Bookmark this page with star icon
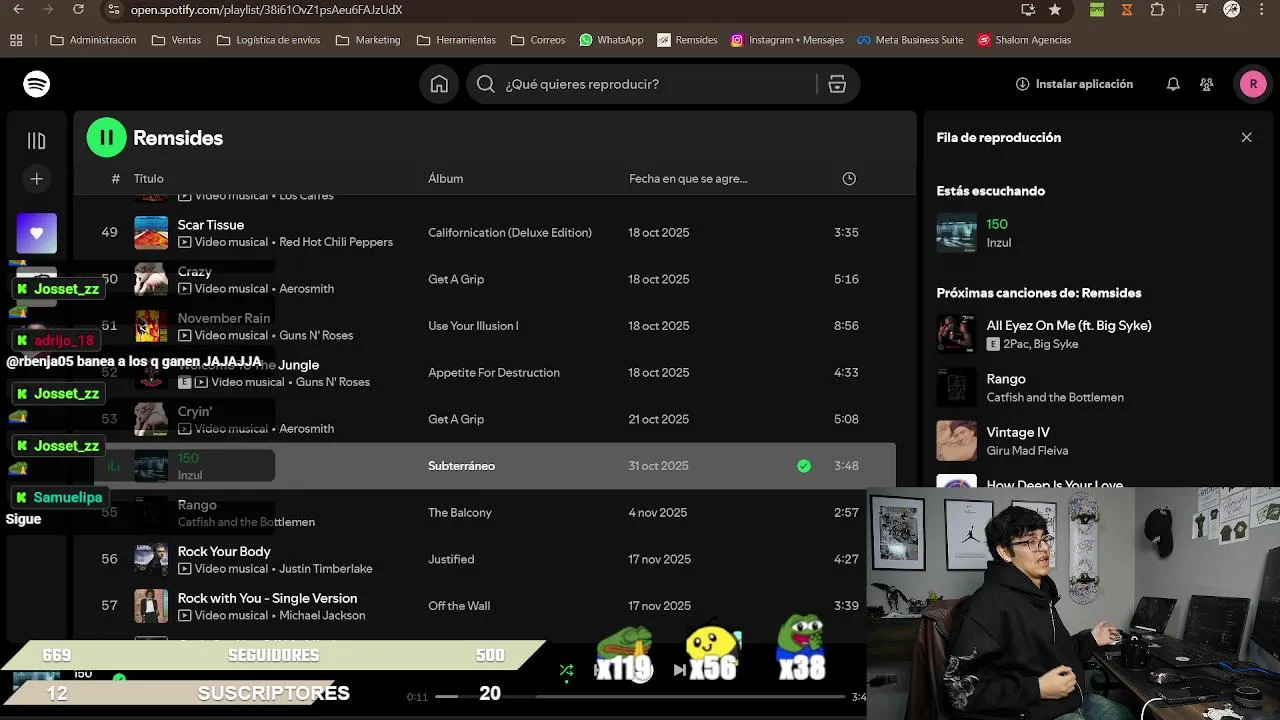 click(1055, 10)
